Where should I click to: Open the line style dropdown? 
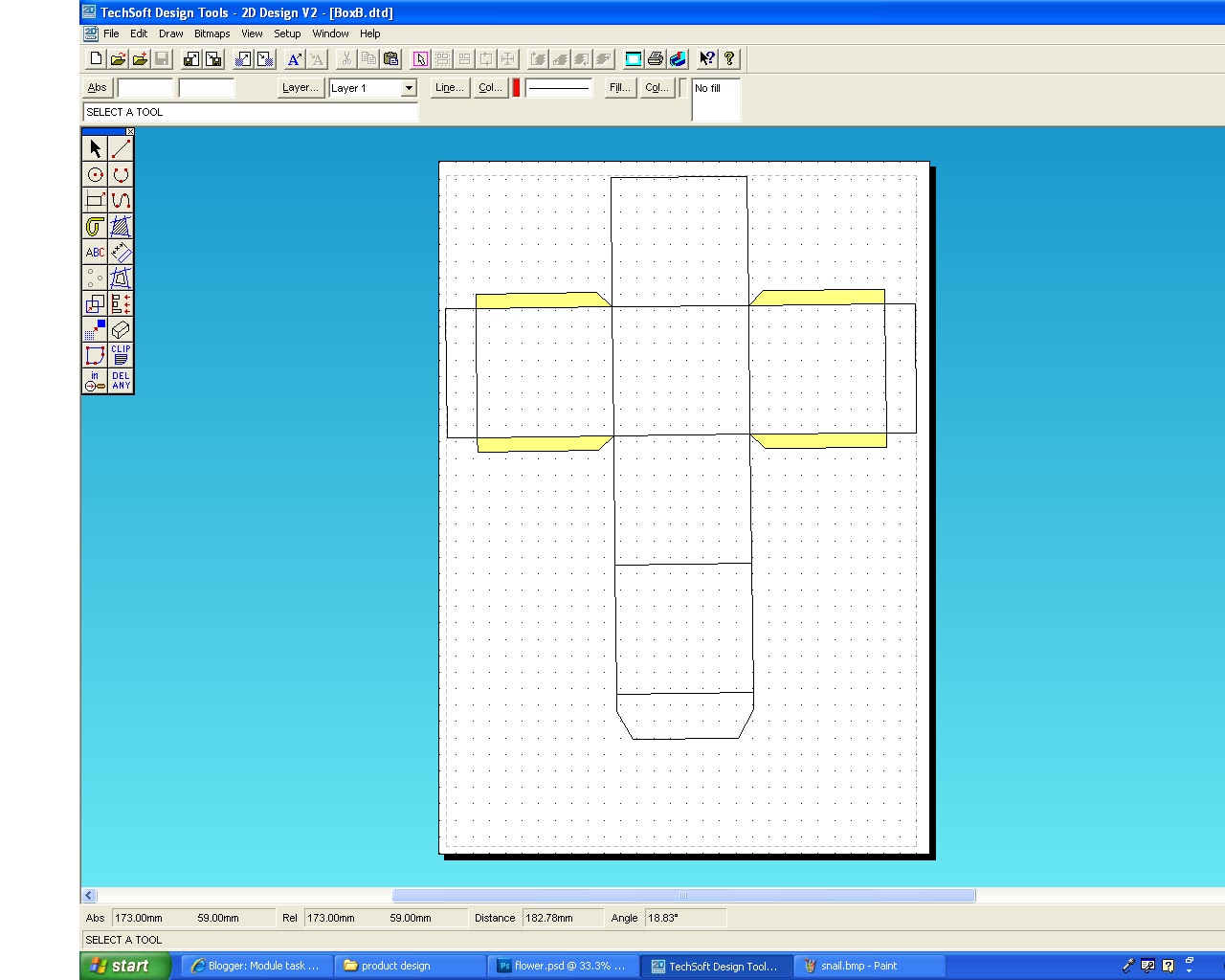(559, 87)
